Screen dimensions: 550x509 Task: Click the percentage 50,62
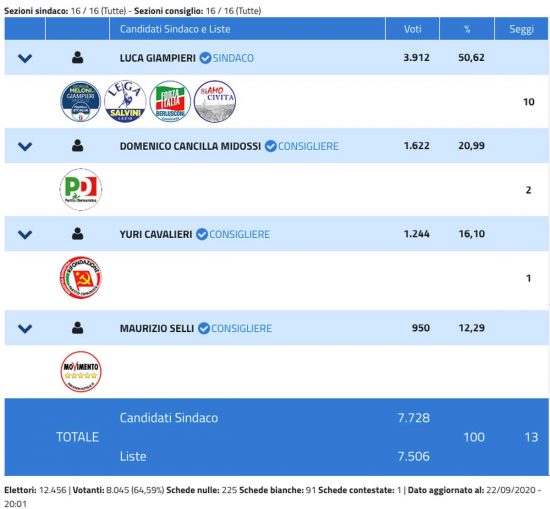471,58
